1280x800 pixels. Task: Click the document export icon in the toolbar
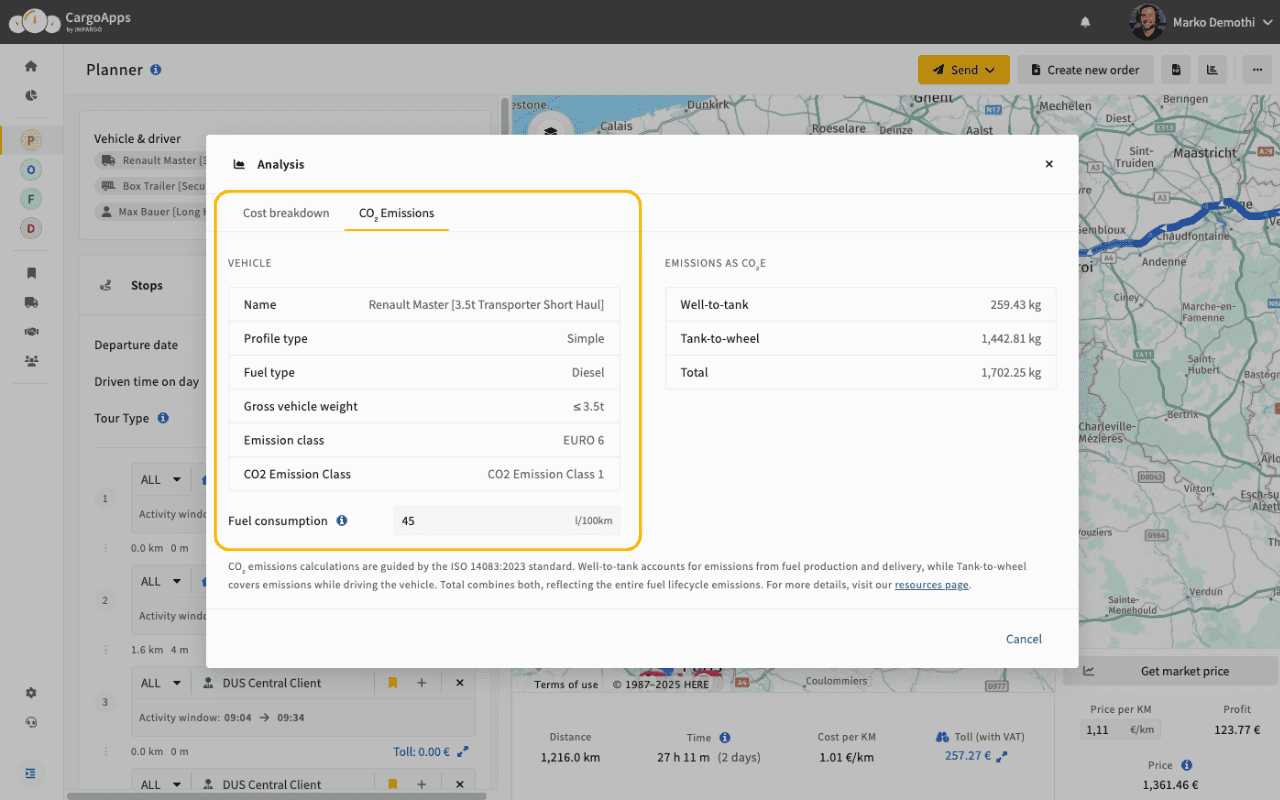(x=1176, y=69)
